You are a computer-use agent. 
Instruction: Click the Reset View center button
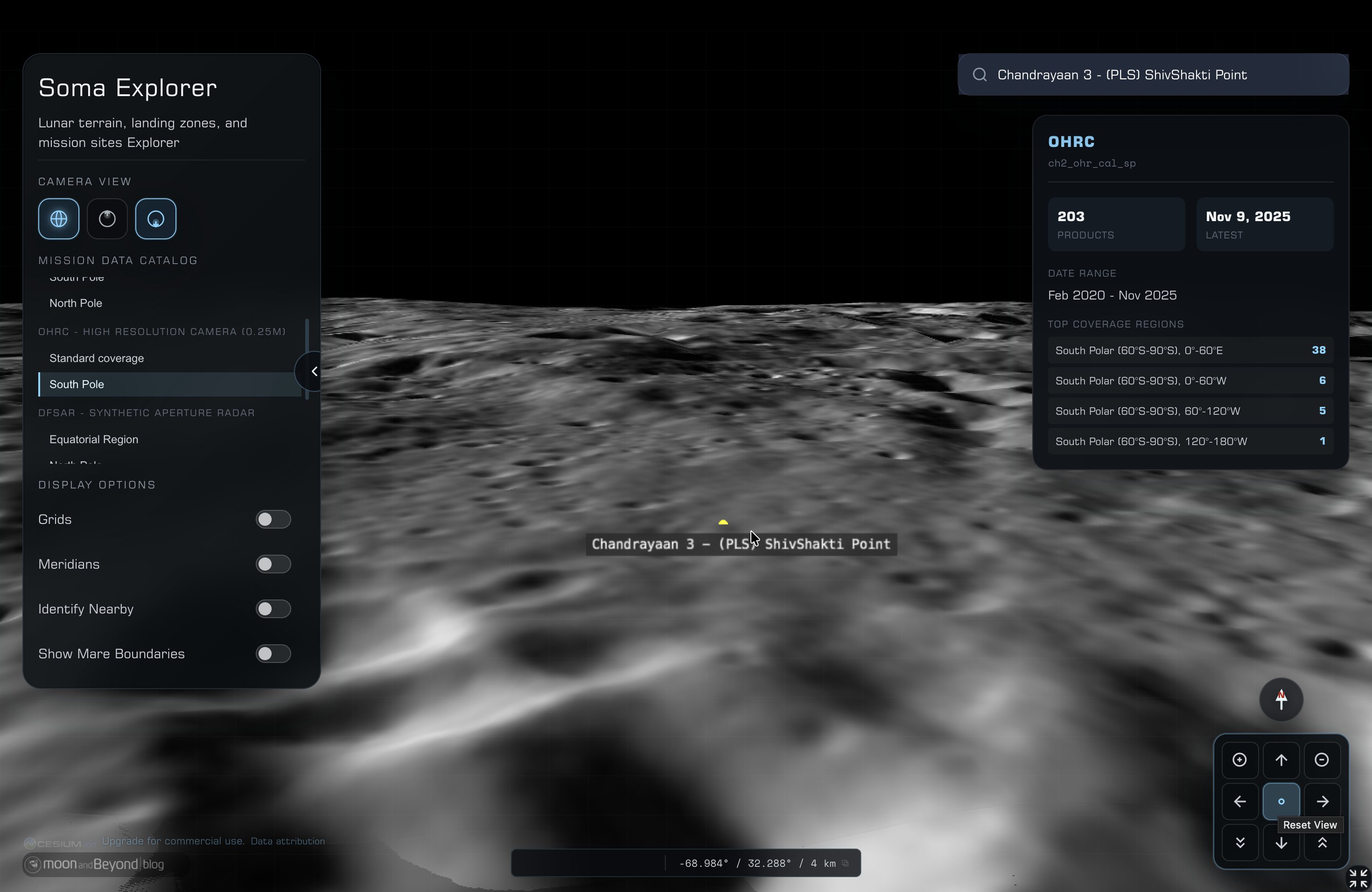point(1281,801)
